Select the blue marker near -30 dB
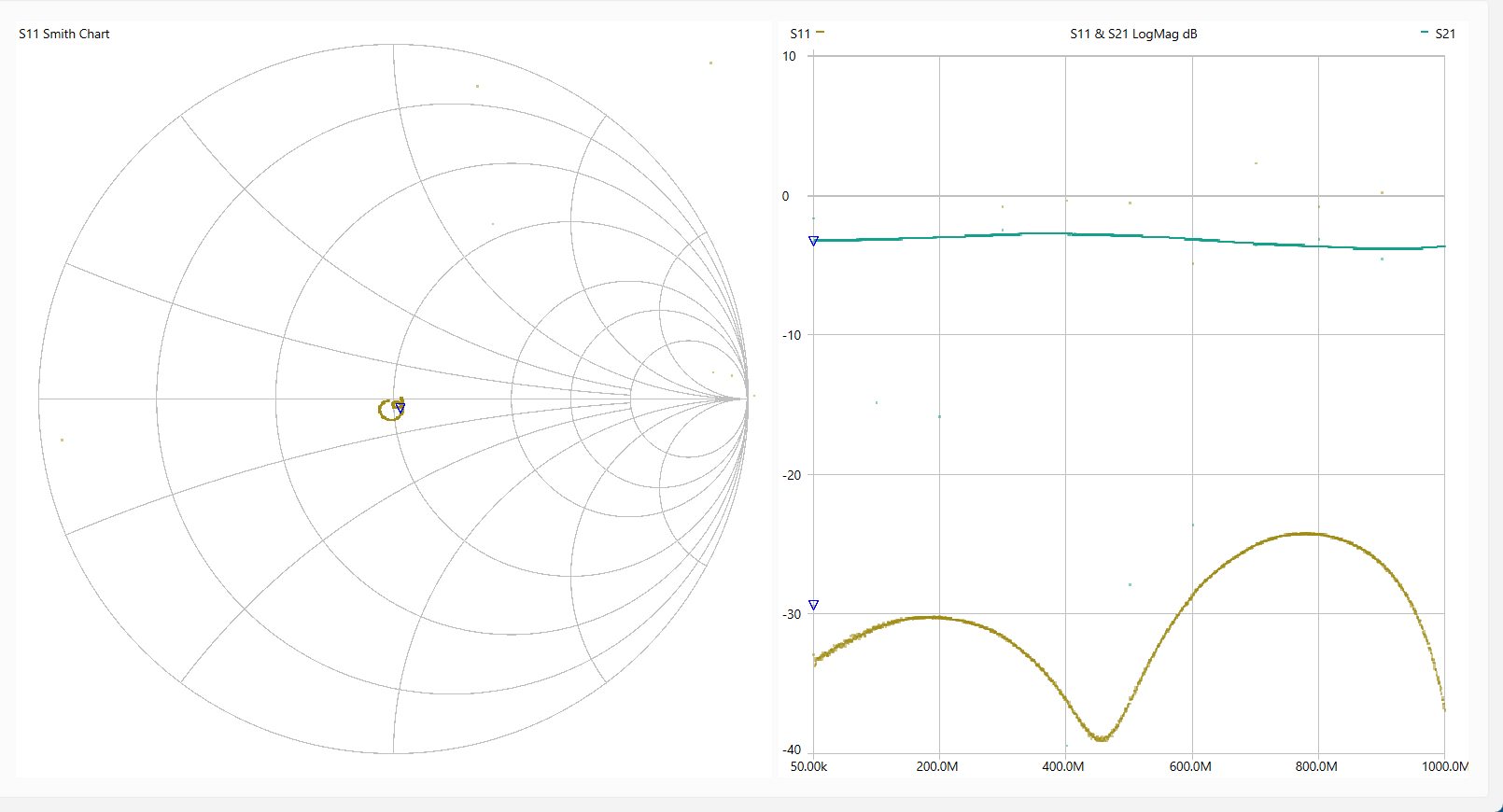Viewport: 1503px width, 812px height. tap(813, 606)
